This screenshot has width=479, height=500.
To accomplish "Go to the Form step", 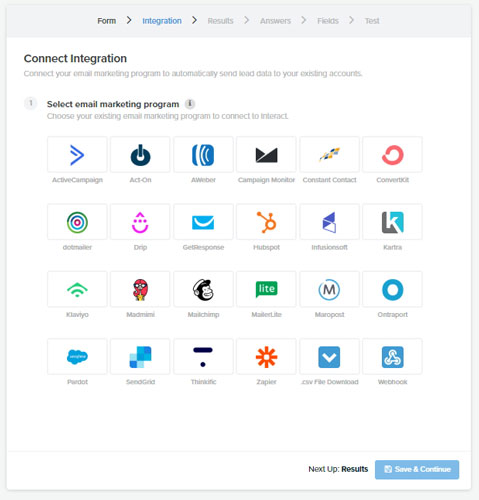I will tap(107, 21).
